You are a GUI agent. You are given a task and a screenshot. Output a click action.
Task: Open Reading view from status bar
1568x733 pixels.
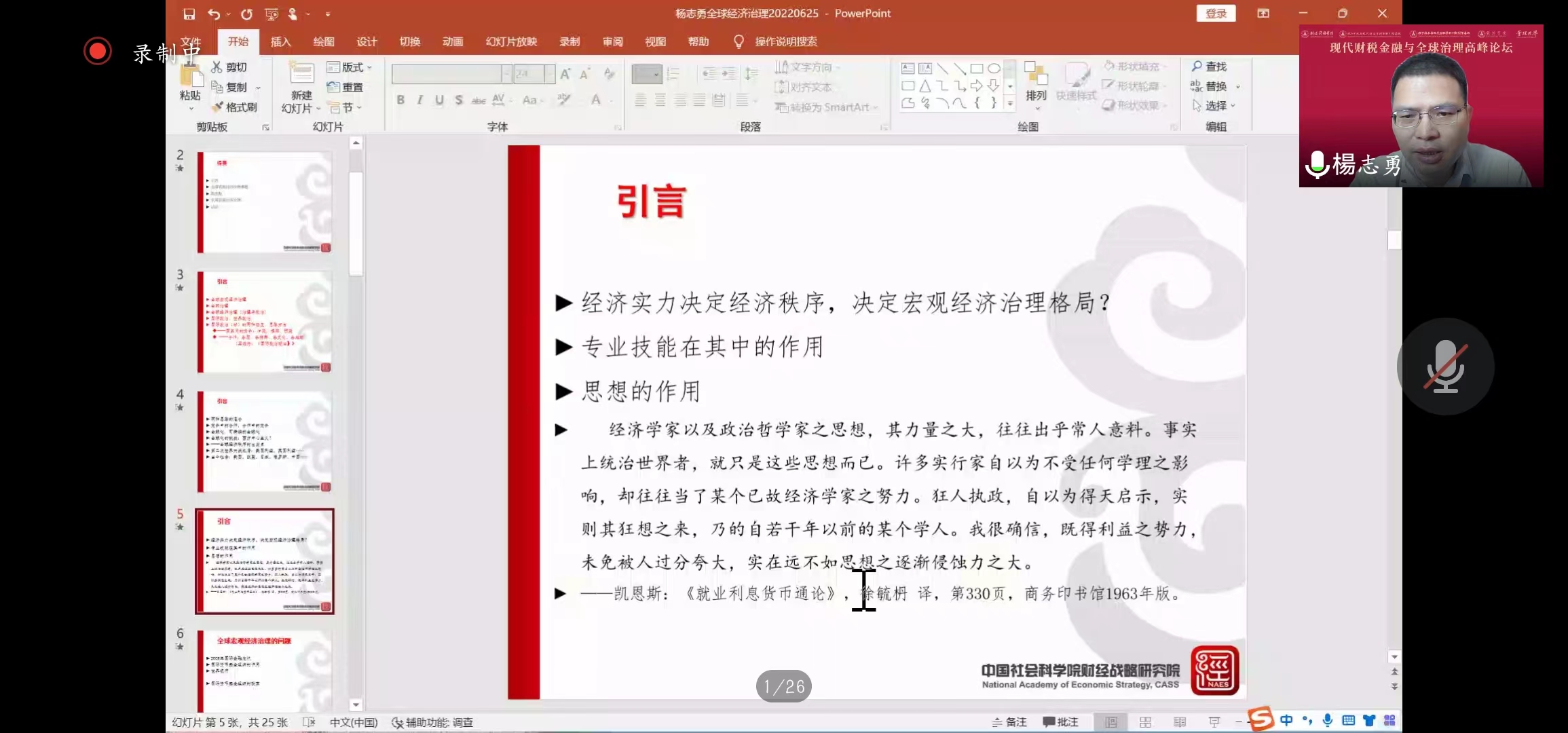pos(1180,722)
